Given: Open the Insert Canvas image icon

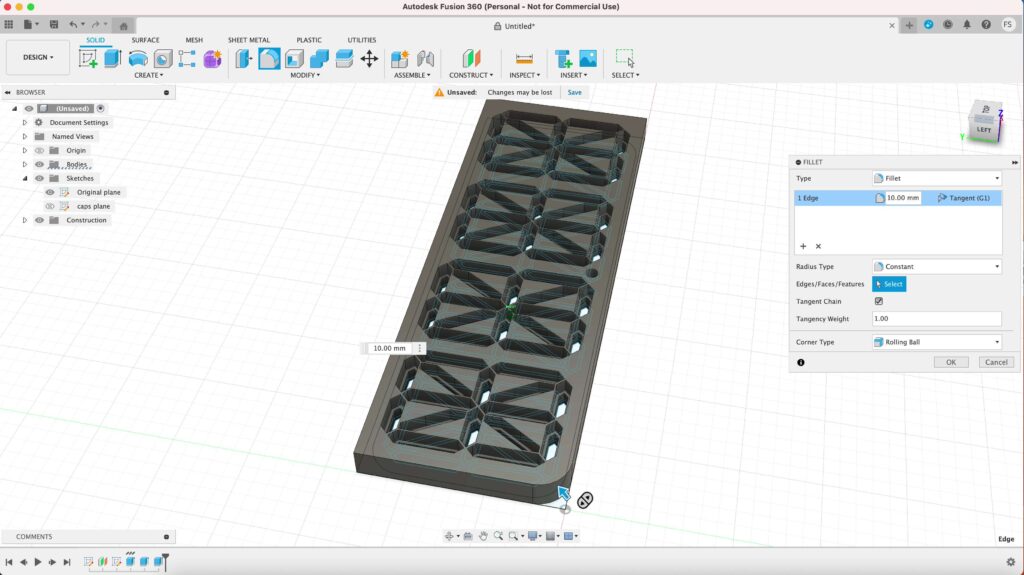Looking at the screenshot, I should pos(588,59).
